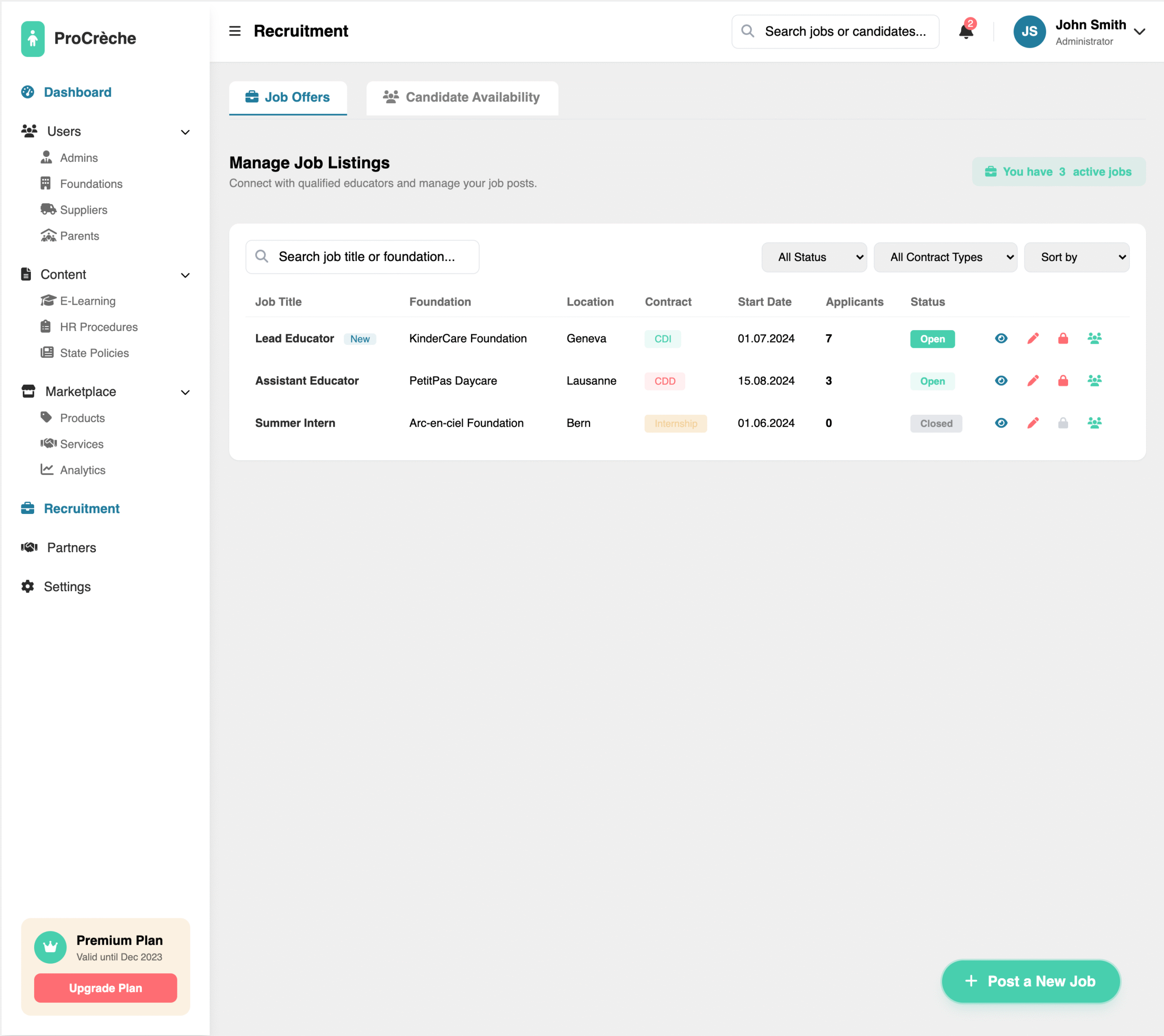This screenshot has width=1164, height=1036.
Task: Click the Upgrade Plan button
Action: point(105,988)
